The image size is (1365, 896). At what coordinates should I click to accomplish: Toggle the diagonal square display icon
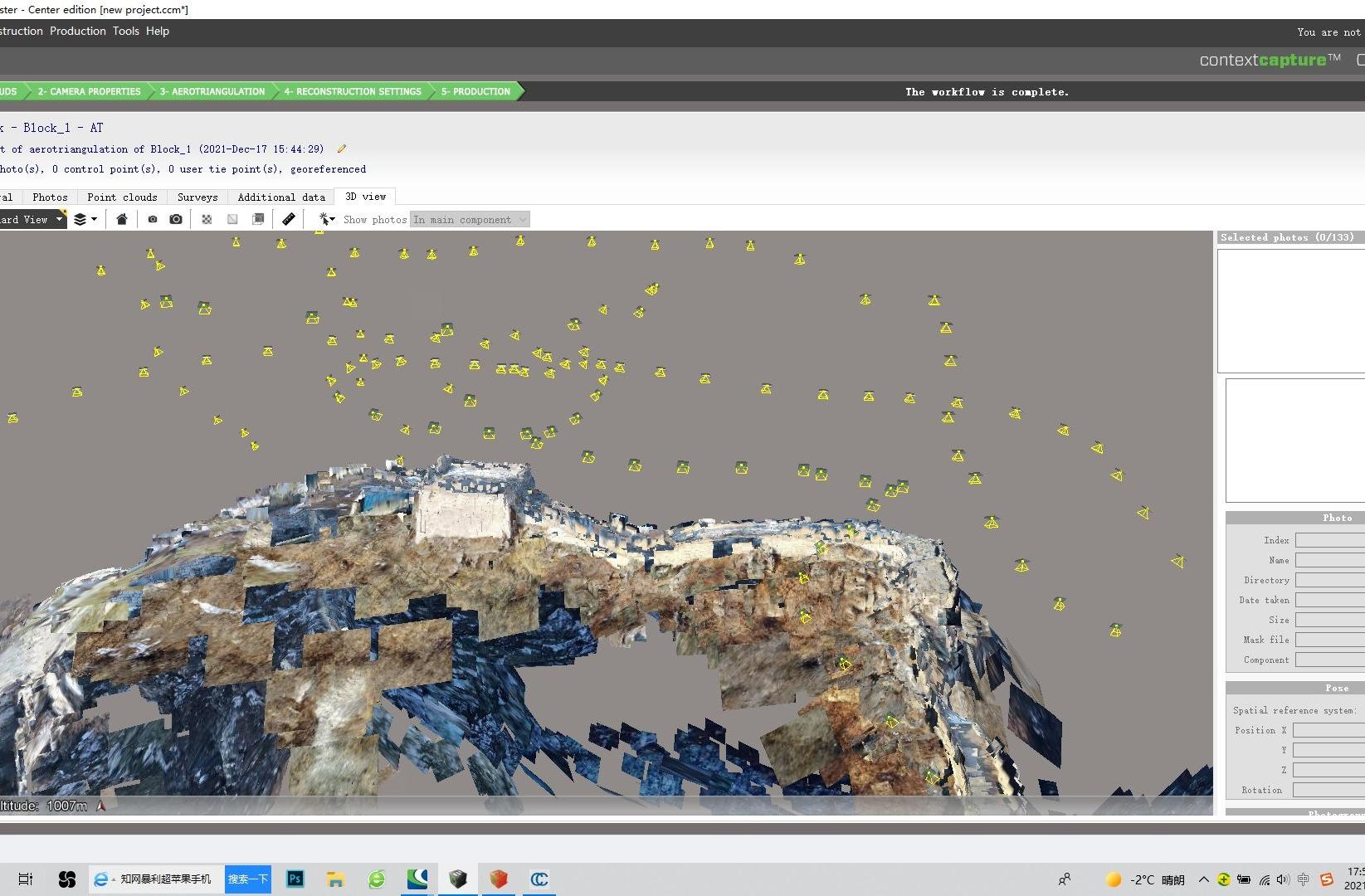(232, 219)
